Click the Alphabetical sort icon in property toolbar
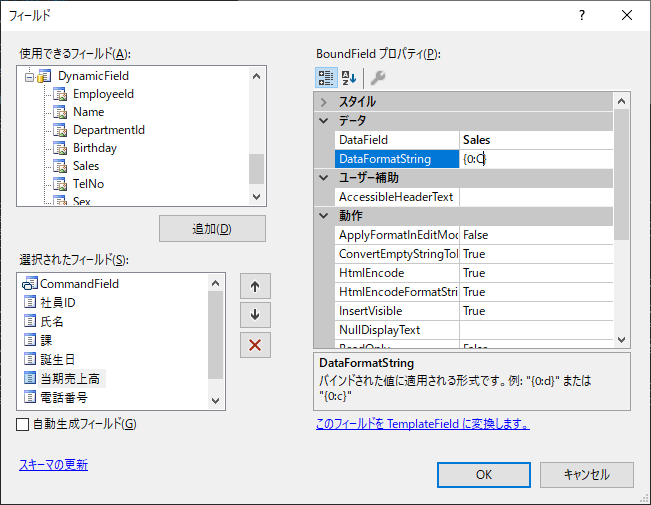This screenshot has height=505, width=651. coord(349,78)
